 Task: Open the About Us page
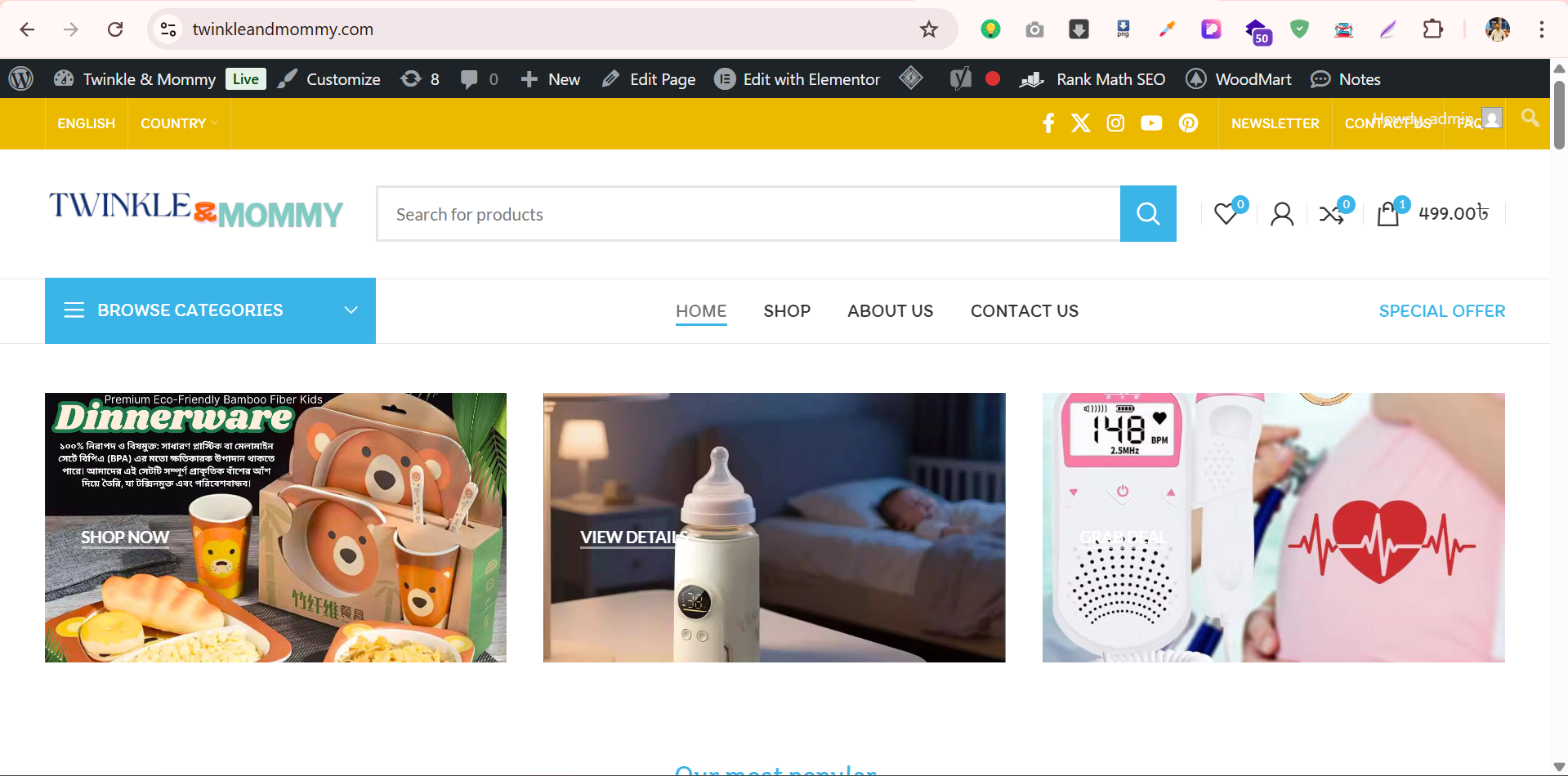tap(890, 311)
